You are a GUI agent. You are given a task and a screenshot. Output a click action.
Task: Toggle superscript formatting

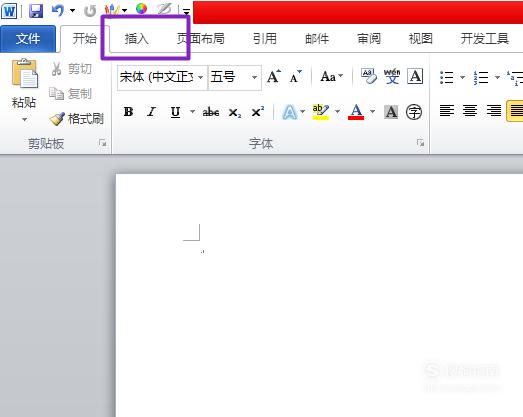(x=257, y=112)
